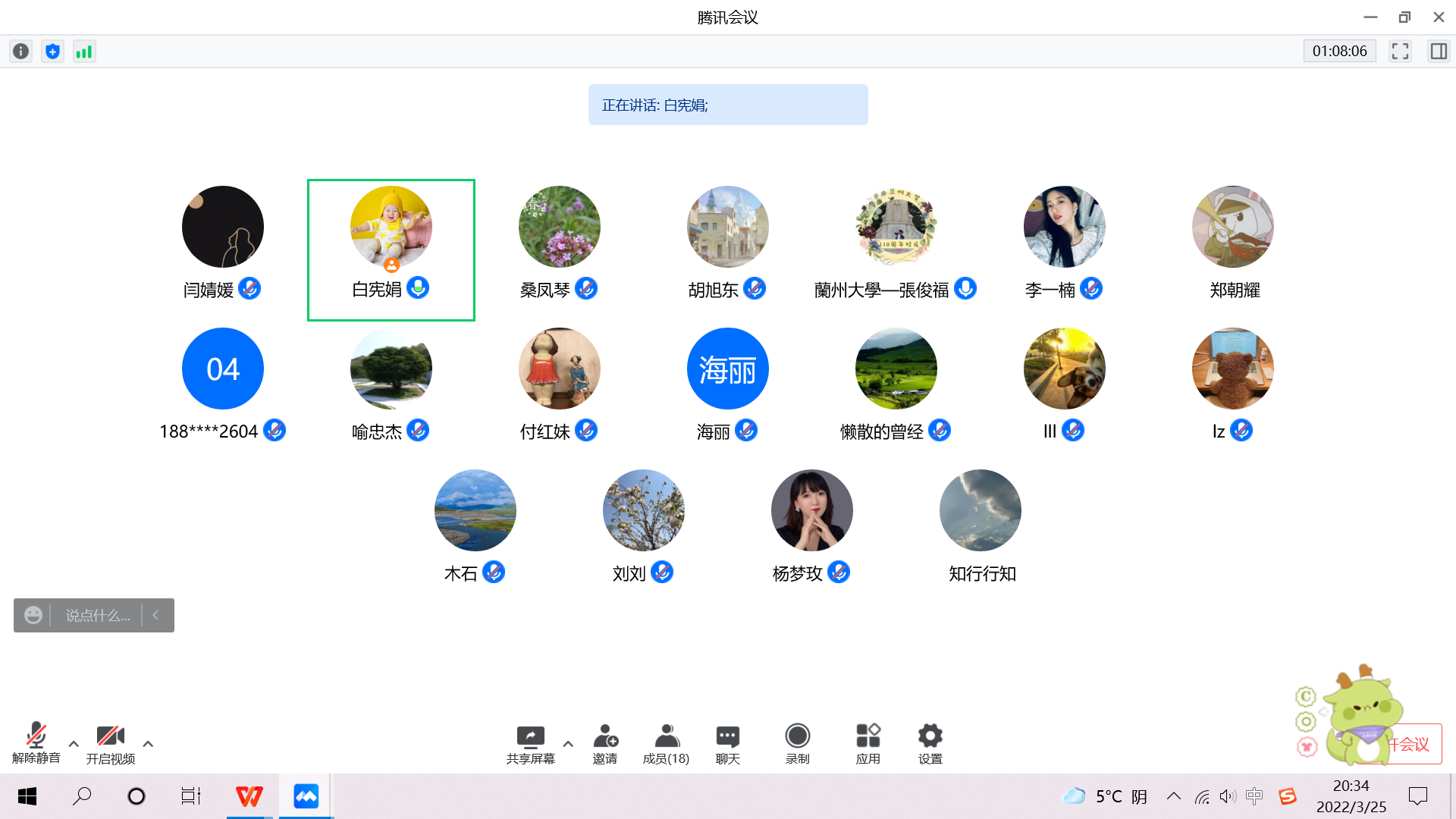Image resolution: width=1456 pixels, height=819 pixels.
Task: Check the green network signal icon
Action: [x=84, y=51]
